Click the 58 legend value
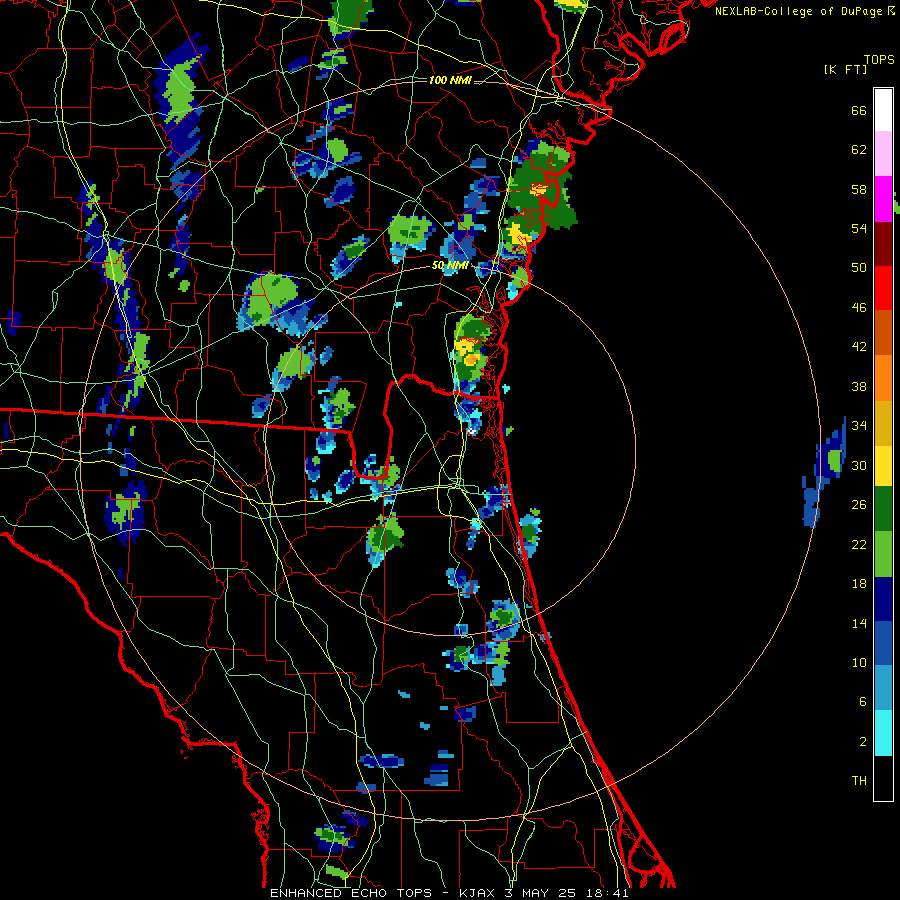 pos(859,189)
